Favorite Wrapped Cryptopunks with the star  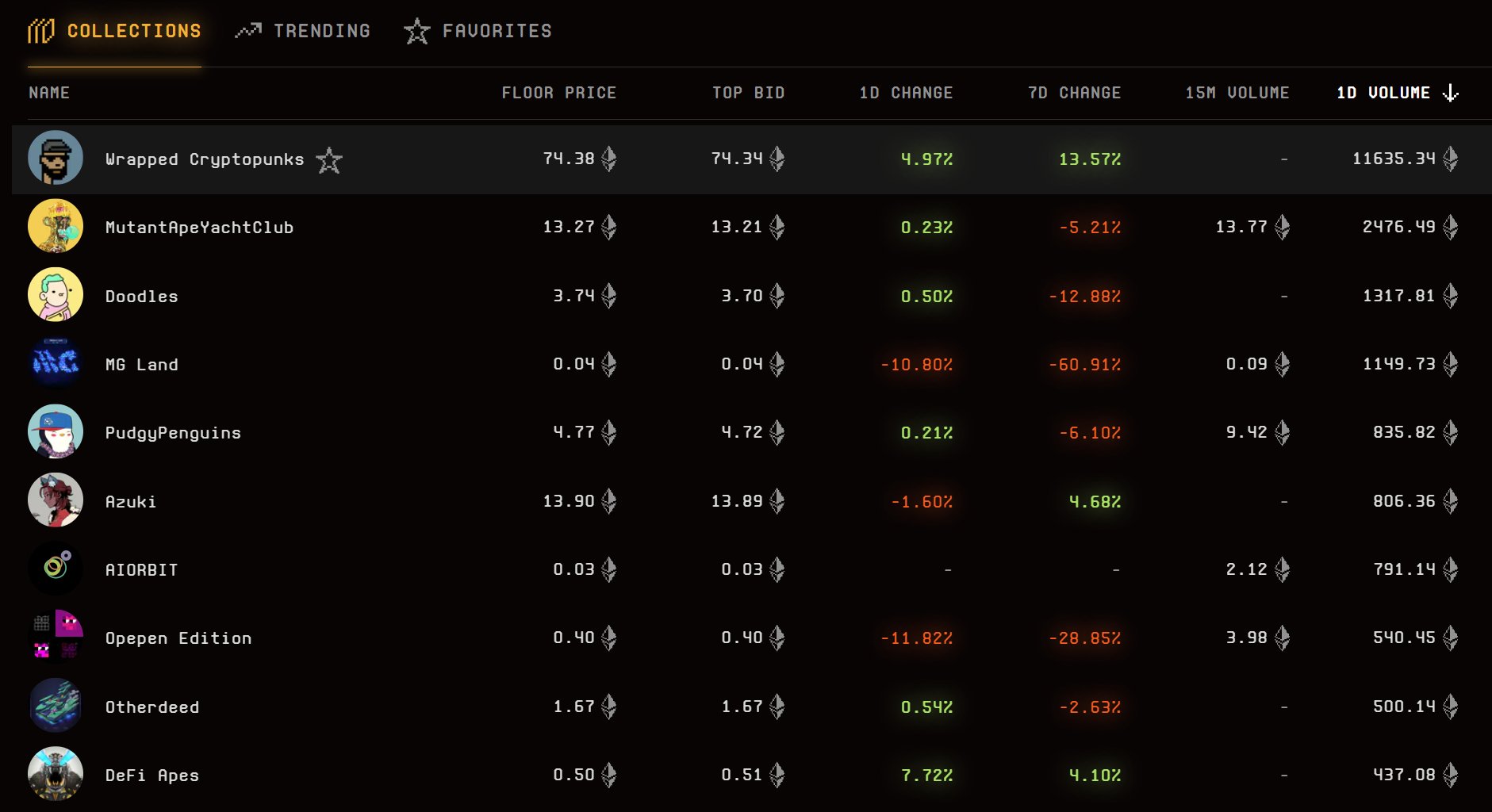(x=329, y=159)
